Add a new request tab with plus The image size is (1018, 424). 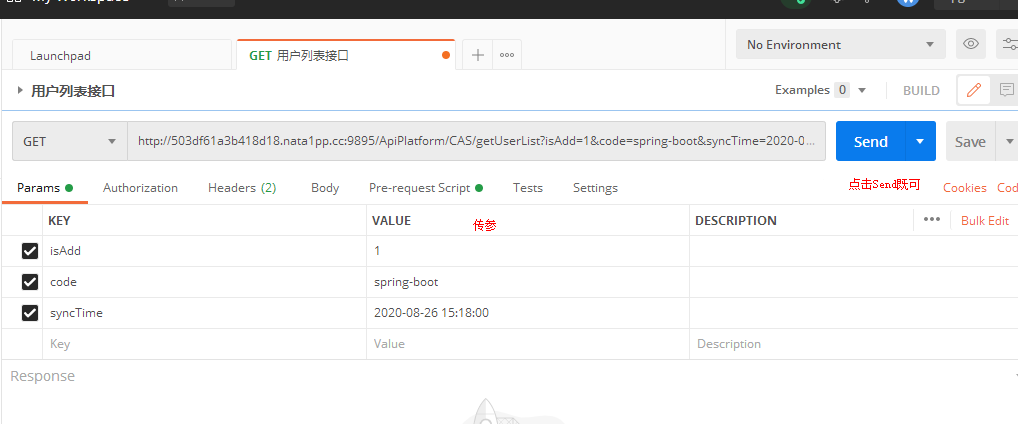tap(478, 55)
